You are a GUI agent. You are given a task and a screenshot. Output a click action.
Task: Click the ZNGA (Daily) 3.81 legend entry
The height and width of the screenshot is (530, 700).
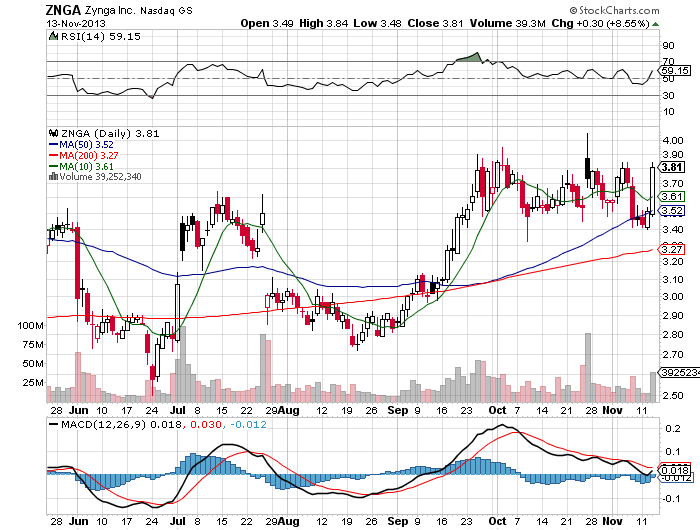[110, 133]
